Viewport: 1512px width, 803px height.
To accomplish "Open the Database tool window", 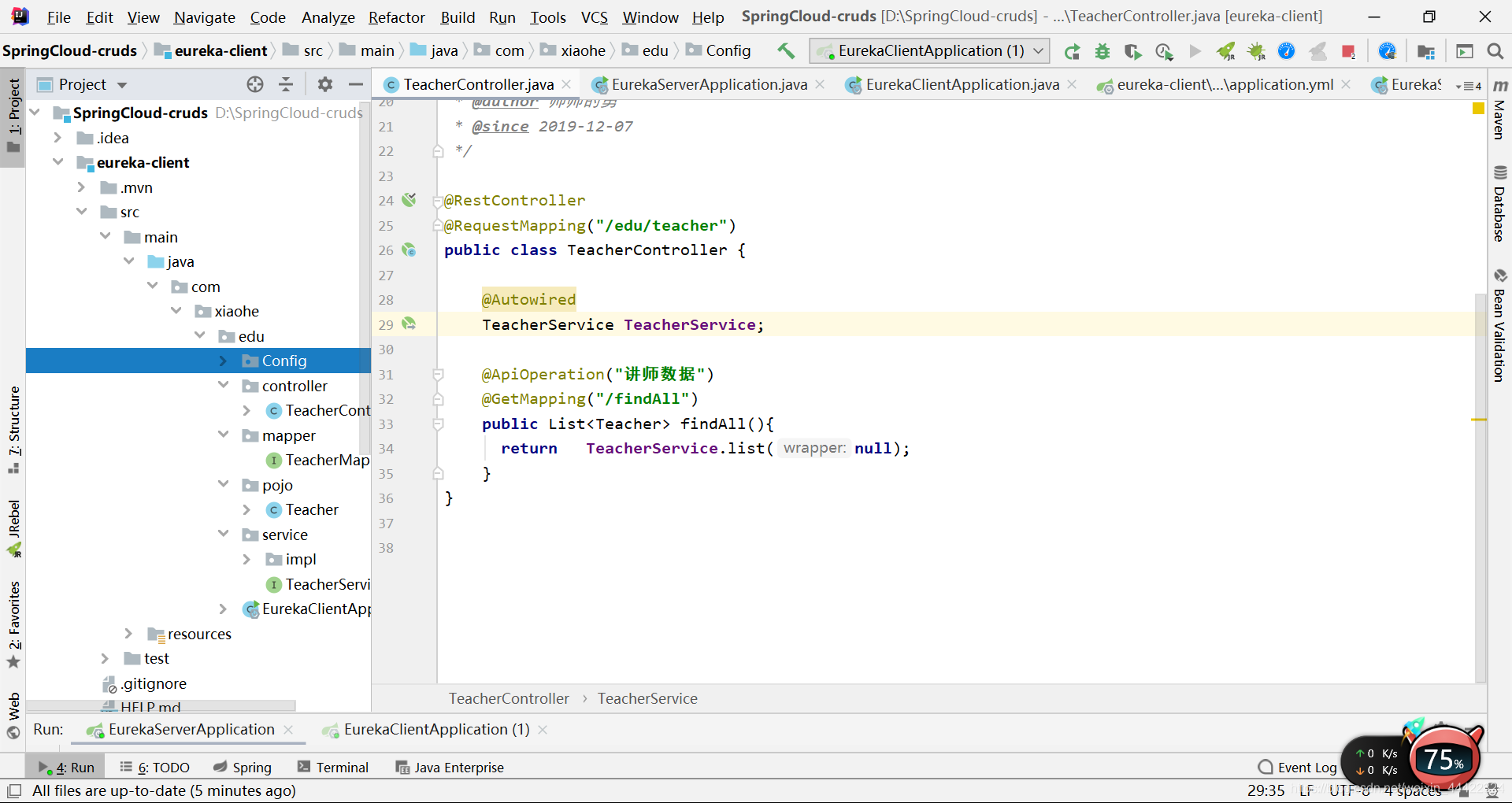I will point(1500,203).
